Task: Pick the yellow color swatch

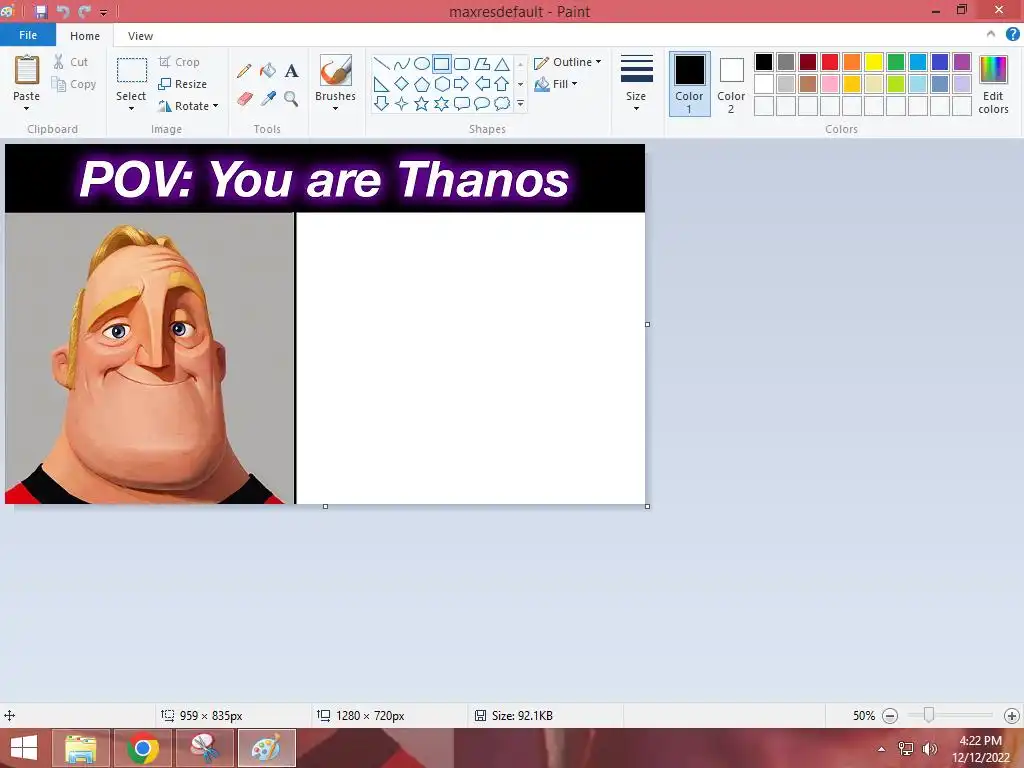Action: [x=874, y=62]
